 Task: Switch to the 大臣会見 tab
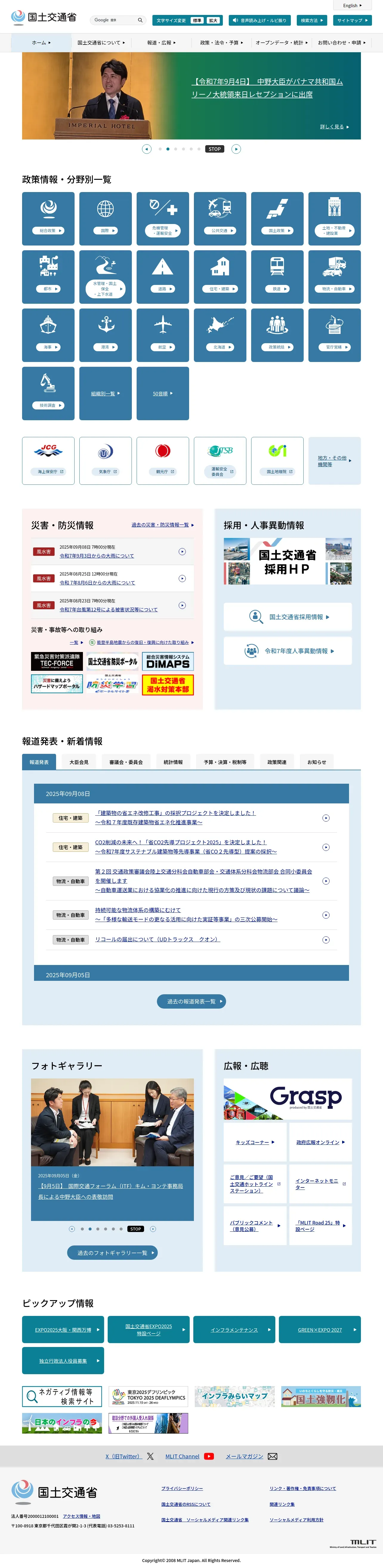pyautogui.click(x=79, y=762)
